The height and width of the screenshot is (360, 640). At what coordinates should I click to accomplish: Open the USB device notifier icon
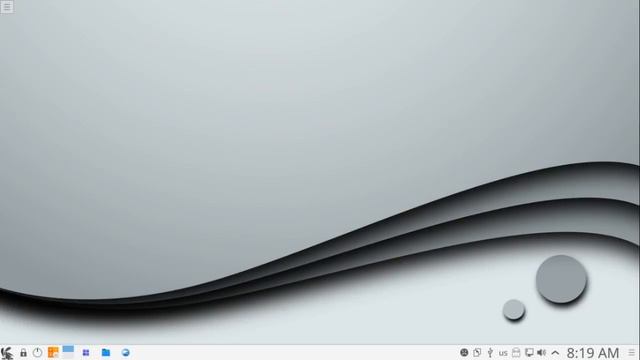[x=490, y=353]
